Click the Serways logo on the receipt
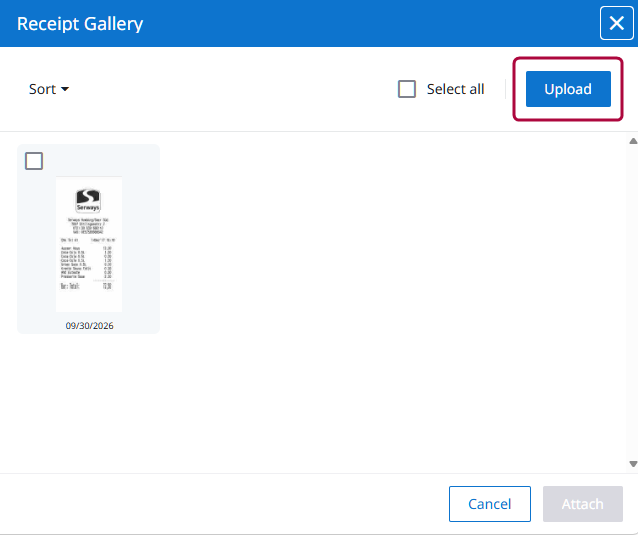 point(88,200)
